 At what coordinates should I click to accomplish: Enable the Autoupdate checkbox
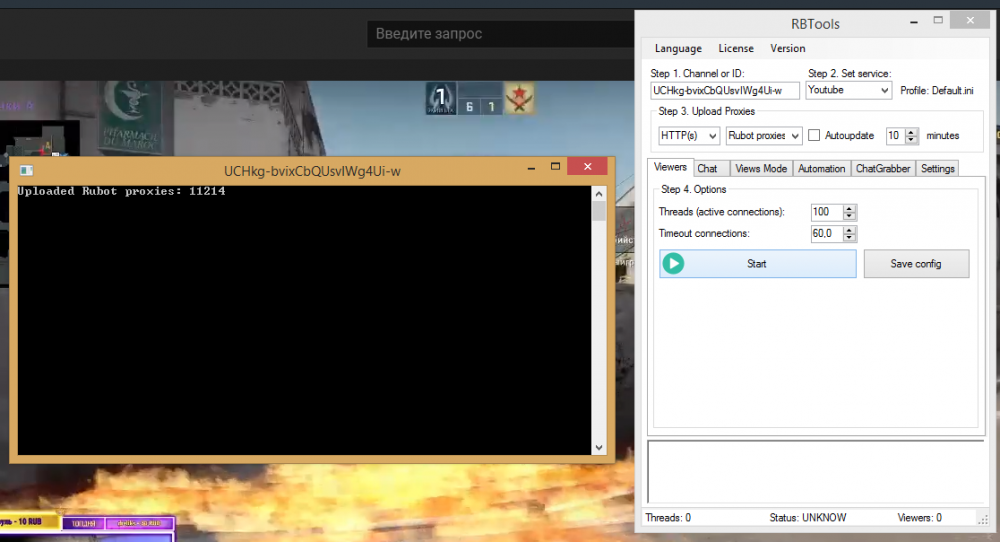point(814,135)
